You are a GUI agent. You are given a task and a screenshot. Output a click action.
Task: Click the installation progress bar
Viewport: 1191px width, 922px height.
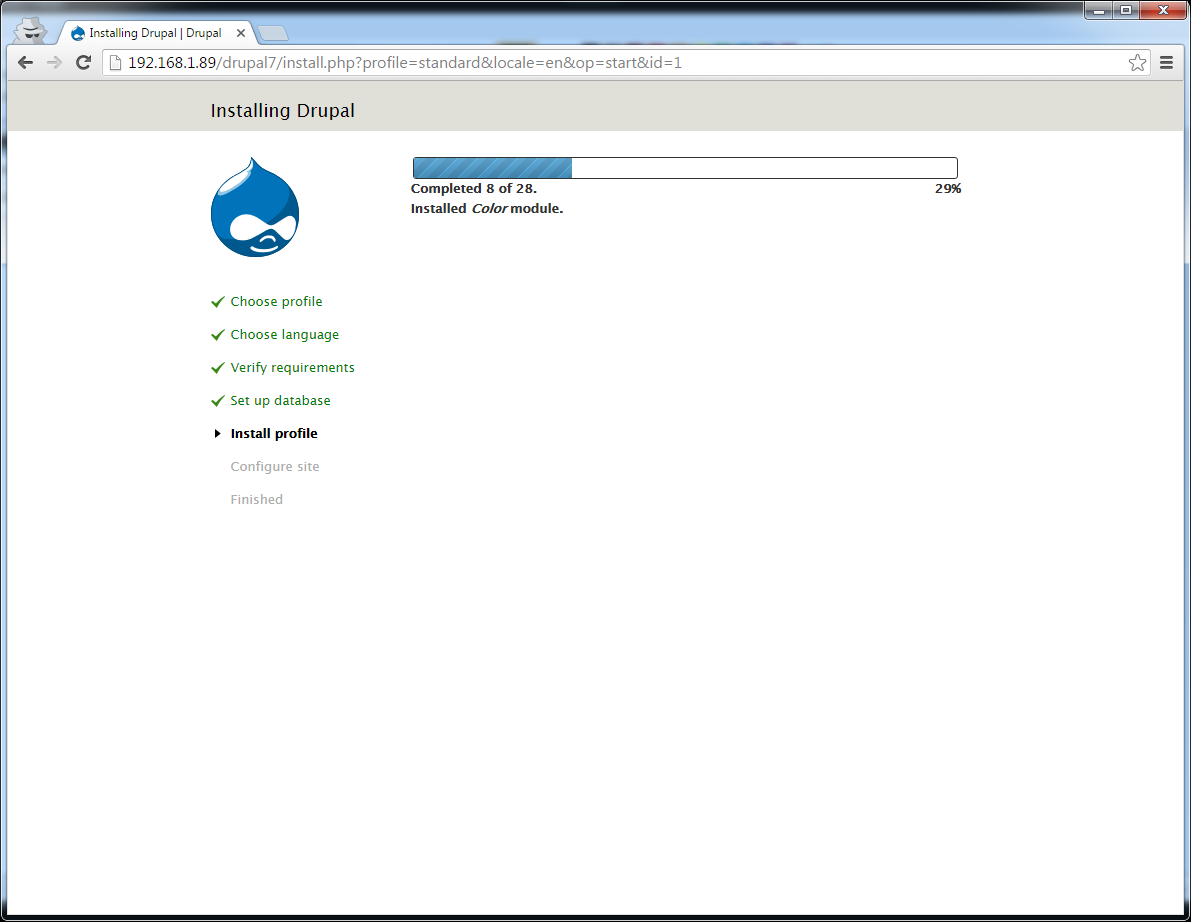coord(685,168)
